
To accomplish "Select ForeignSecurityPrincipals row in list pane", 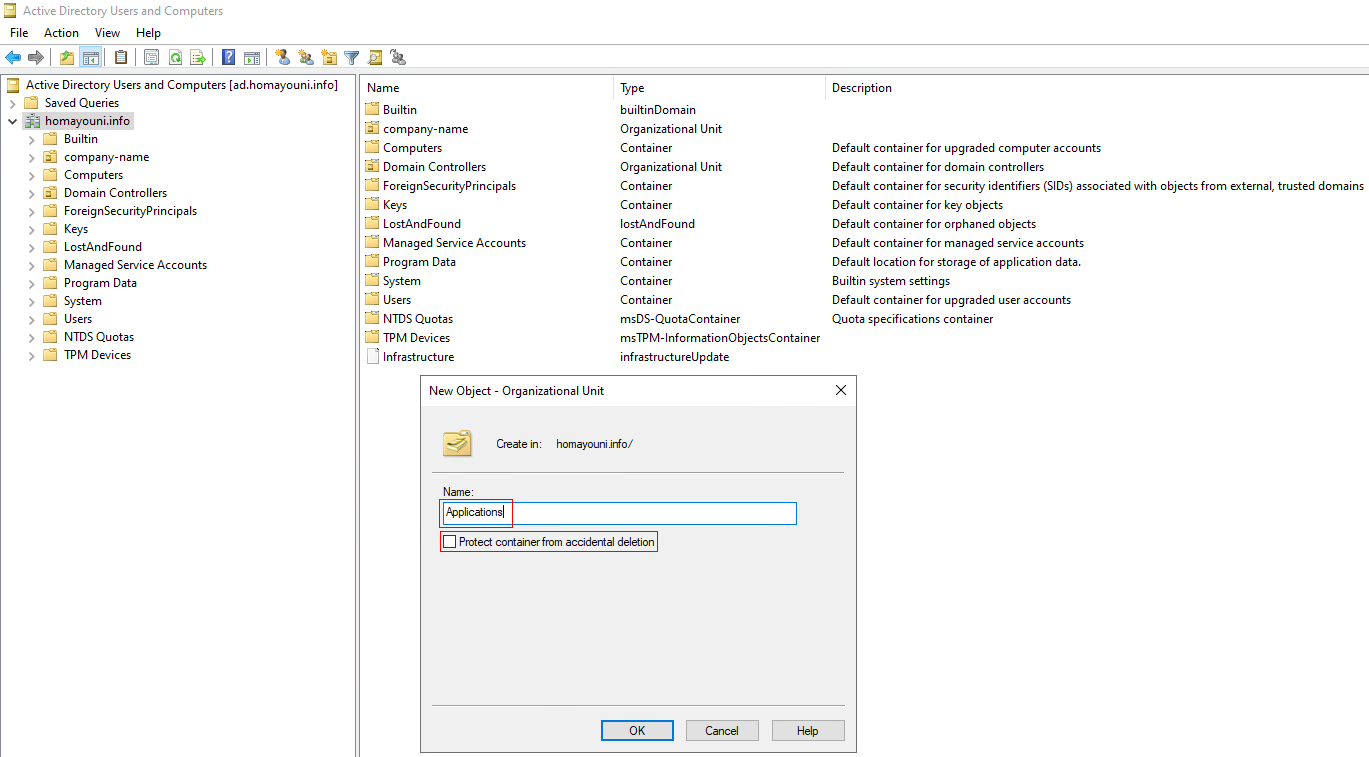I will click(x=864, y=186).
